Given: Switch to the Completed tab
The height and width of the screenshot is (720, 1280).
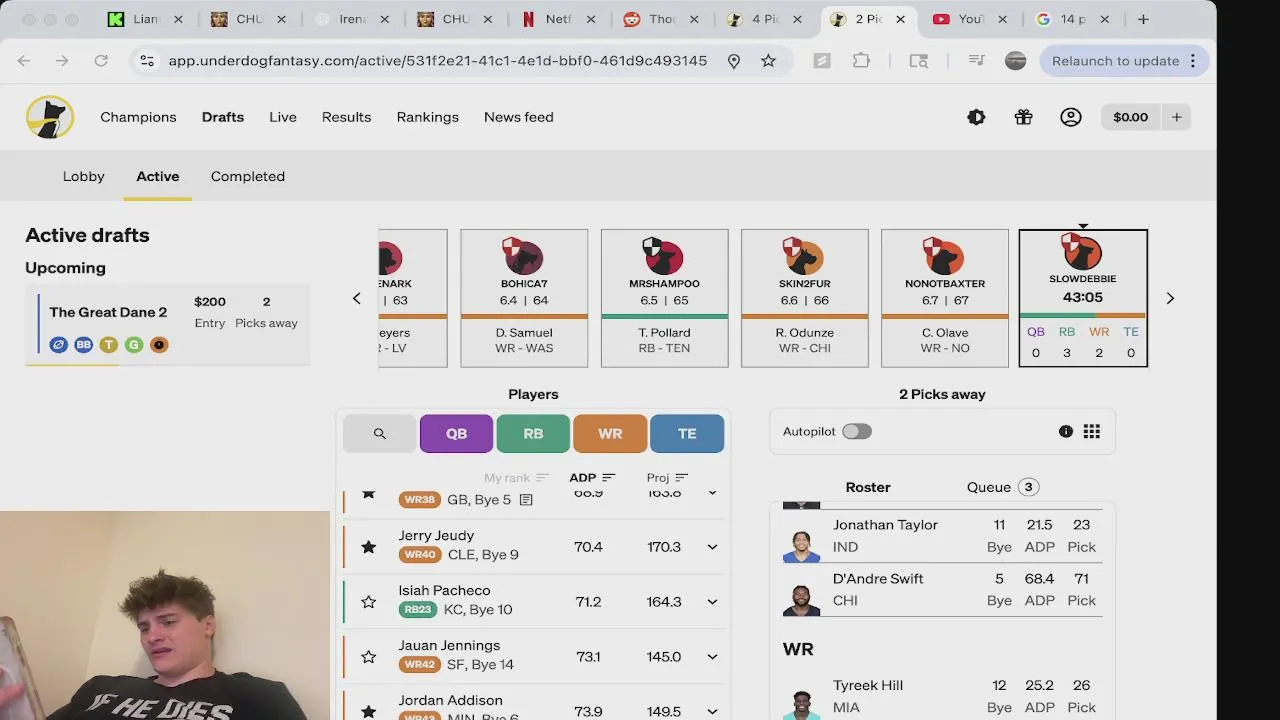Looking at the screenshot, I should coord(248,176).
